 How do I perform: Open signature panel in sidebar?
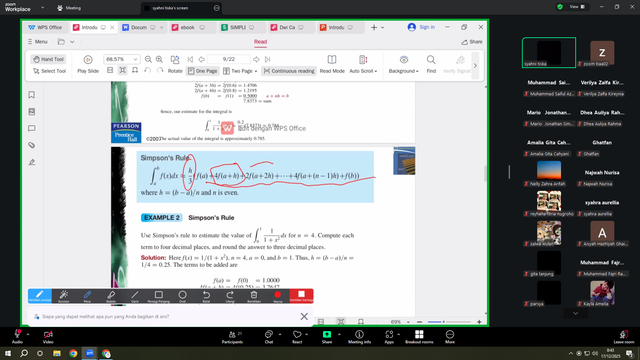[31, 162]
